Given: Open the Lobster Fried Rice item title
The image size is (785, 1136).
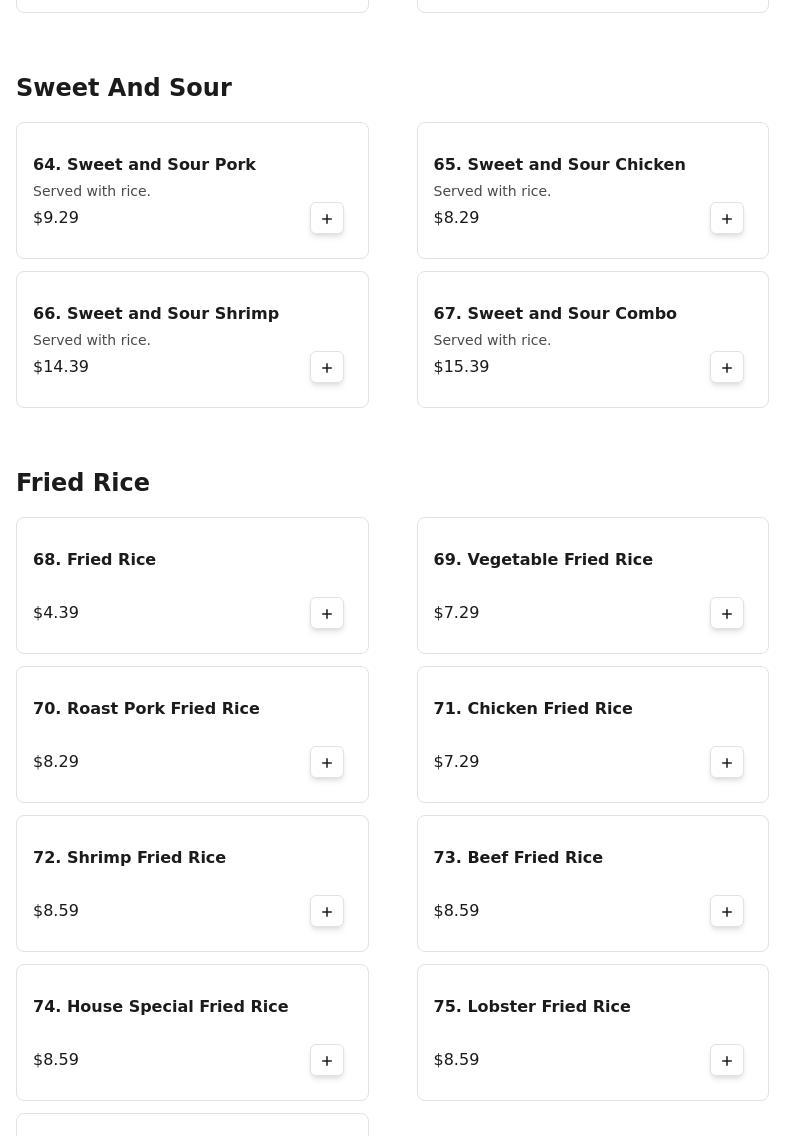Looking at the screenshot, I should (532, 1006).
